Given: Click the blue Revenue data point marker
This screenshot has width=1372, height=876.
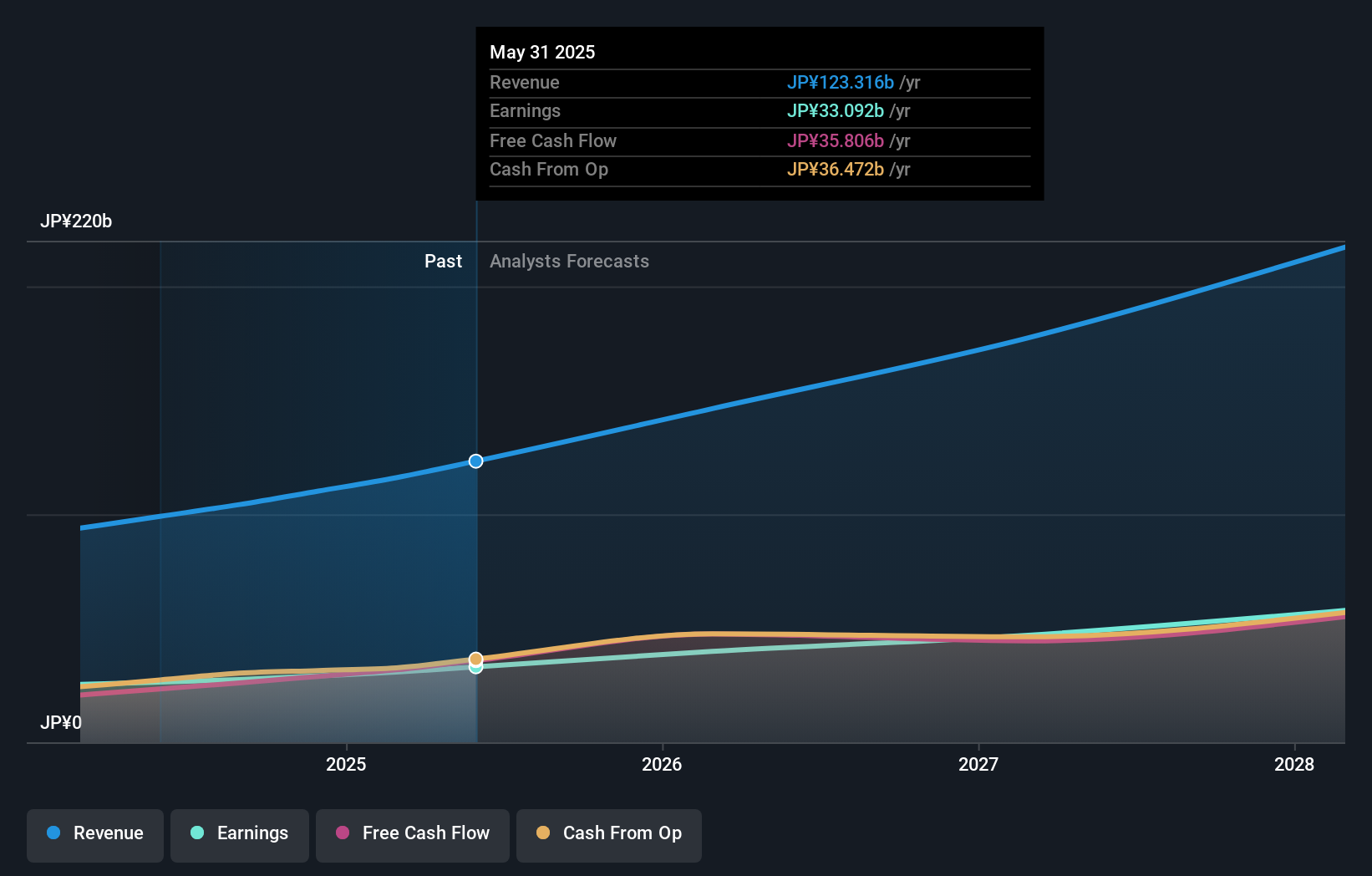Looking at the screenshot, I should pyautogui.click(x=475, y=461).
